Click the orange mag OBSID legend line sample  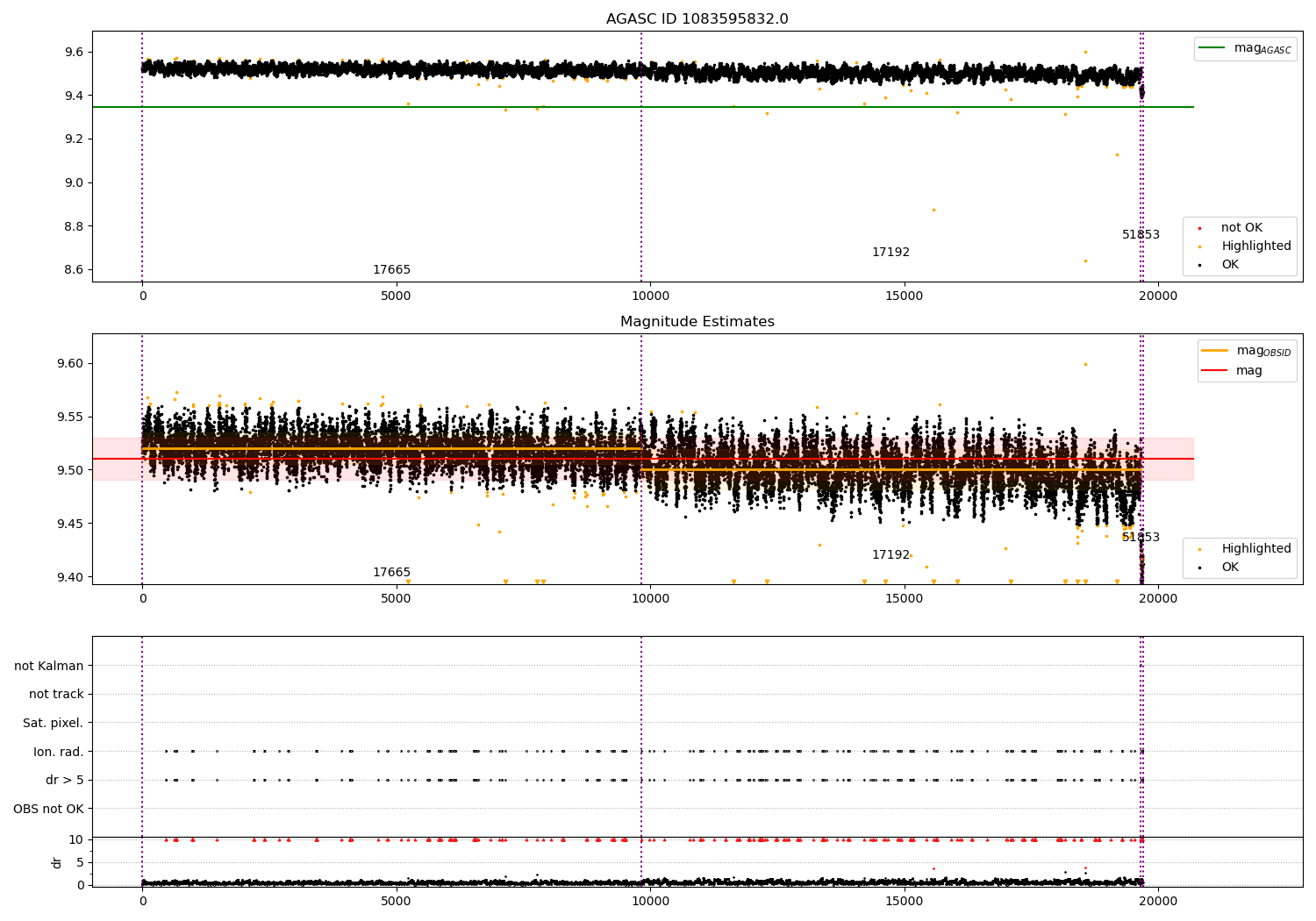tap(1215, 351)
